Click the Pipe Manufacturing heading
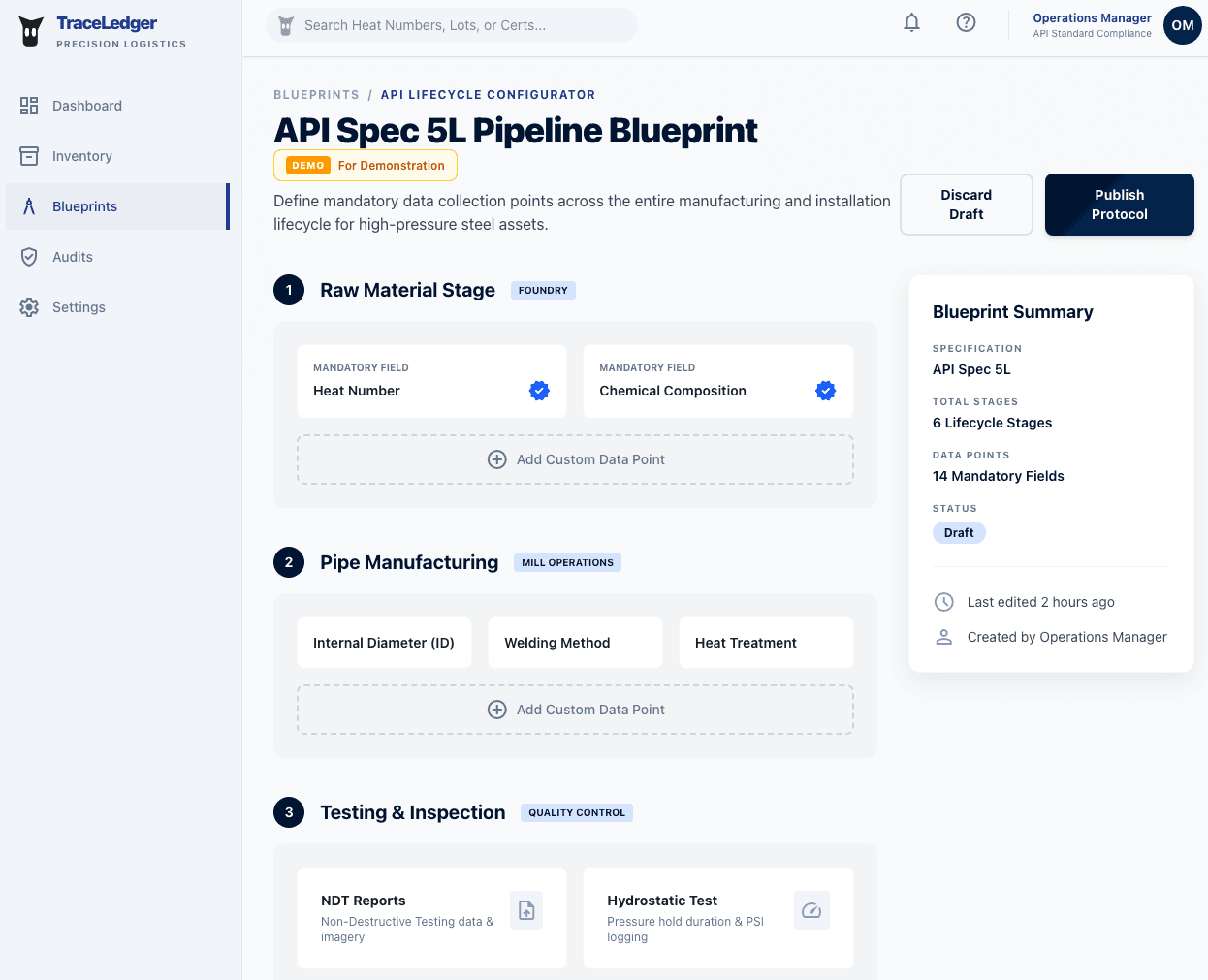1208x980 pixels. pyautogui.click(x=409, y=562)
